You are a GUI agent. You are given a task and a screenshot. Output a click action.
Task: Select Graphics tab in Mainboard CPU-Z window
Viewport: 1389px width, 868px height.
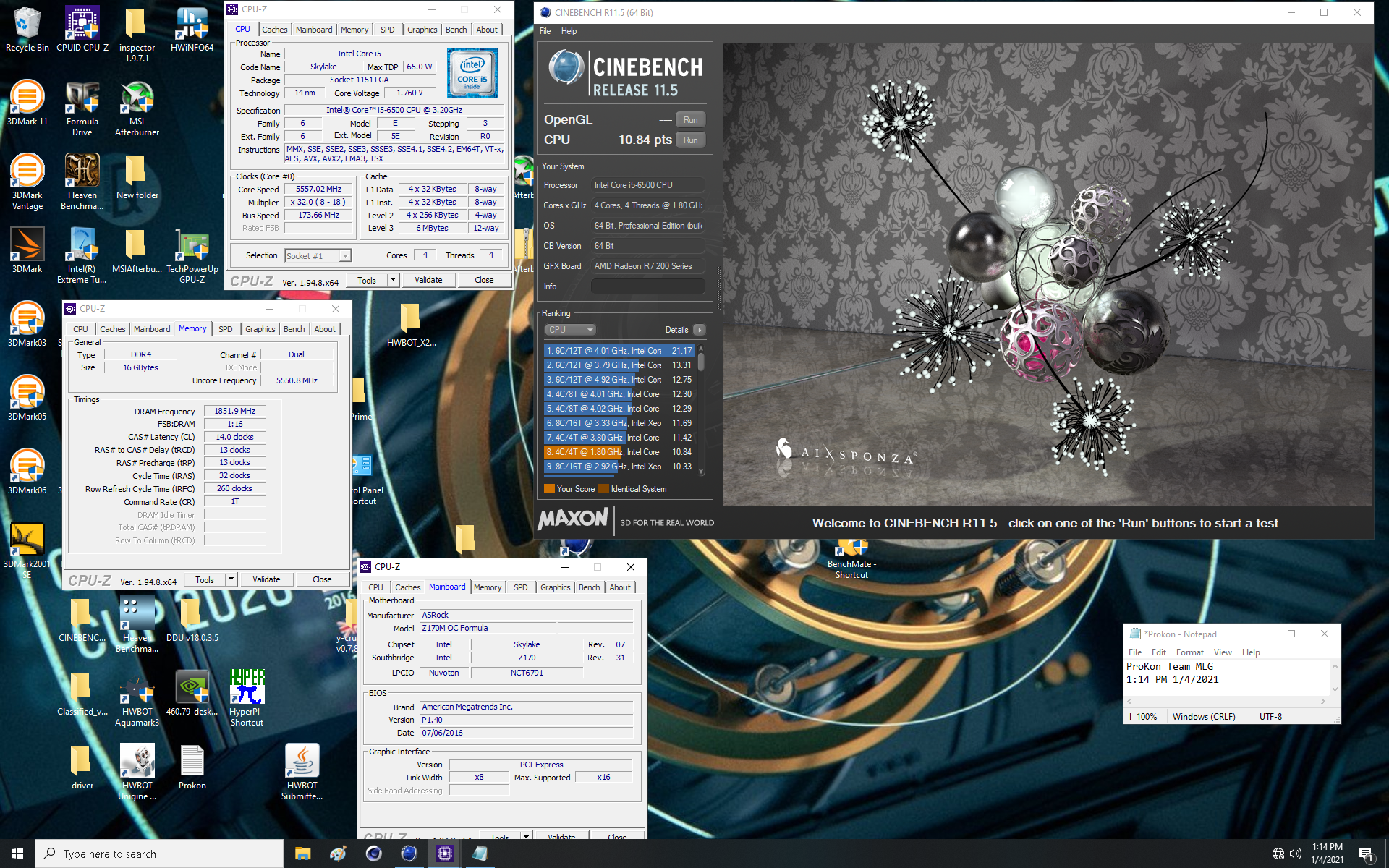point(555,587)
